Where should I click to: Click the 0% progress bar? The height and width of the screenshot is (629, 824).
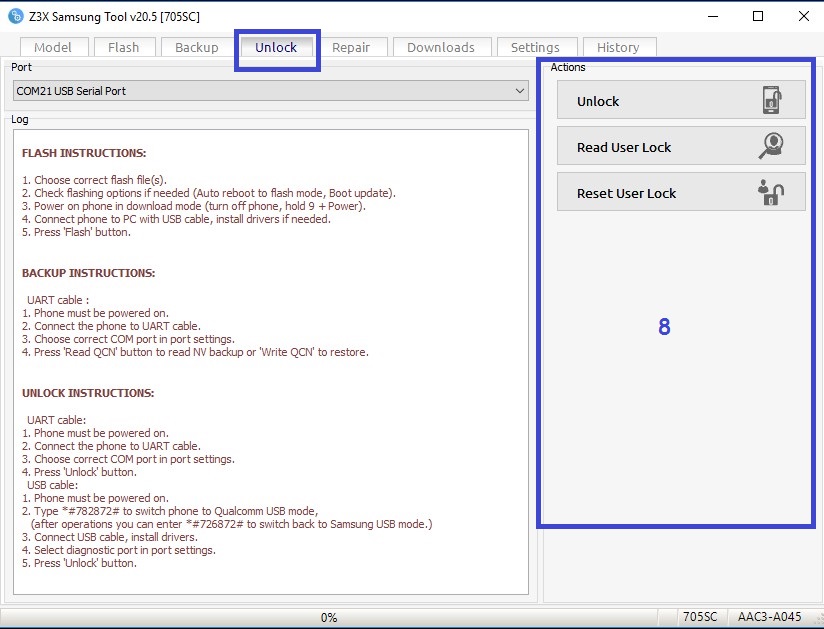(329, 617)
